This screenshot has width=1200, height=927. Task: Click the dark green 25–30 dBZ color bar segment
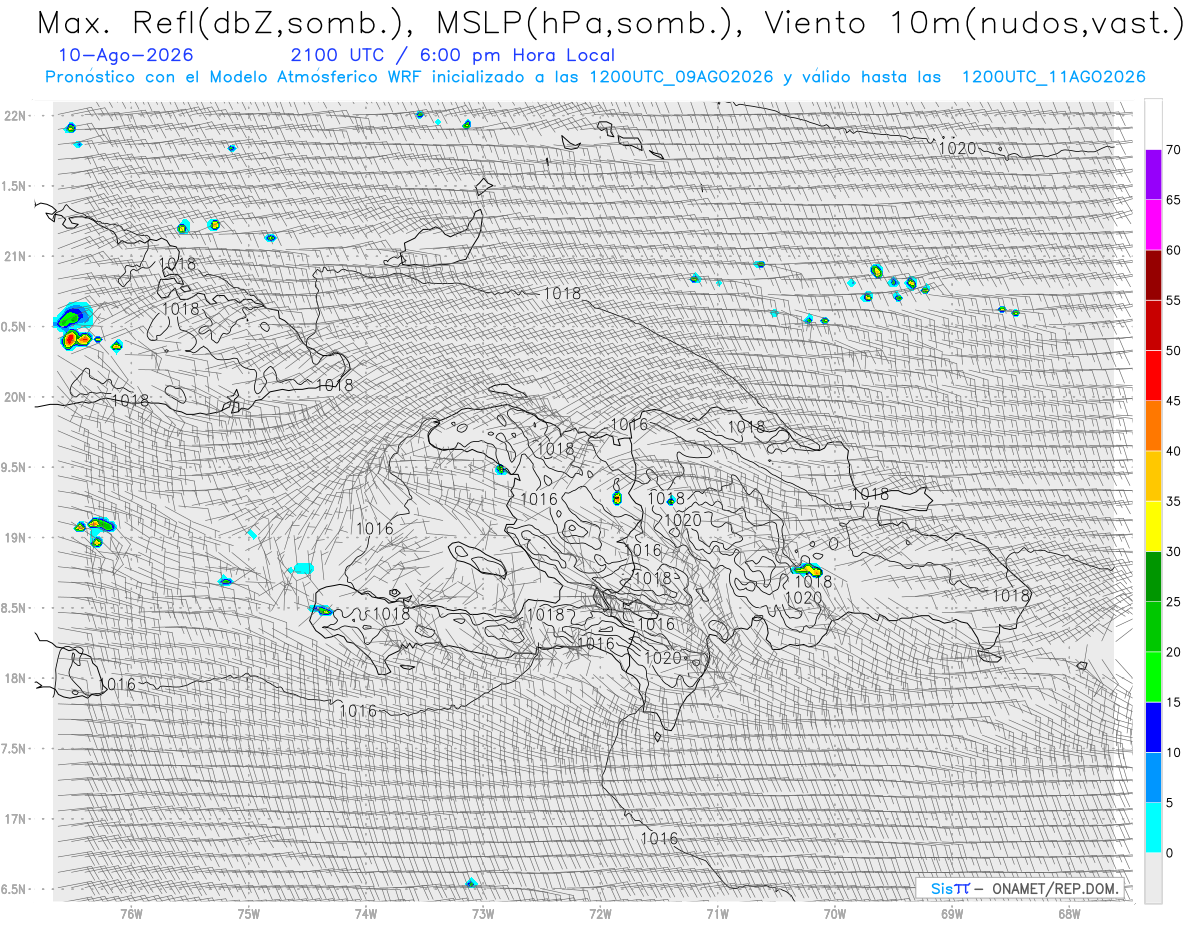[1153, 577]
